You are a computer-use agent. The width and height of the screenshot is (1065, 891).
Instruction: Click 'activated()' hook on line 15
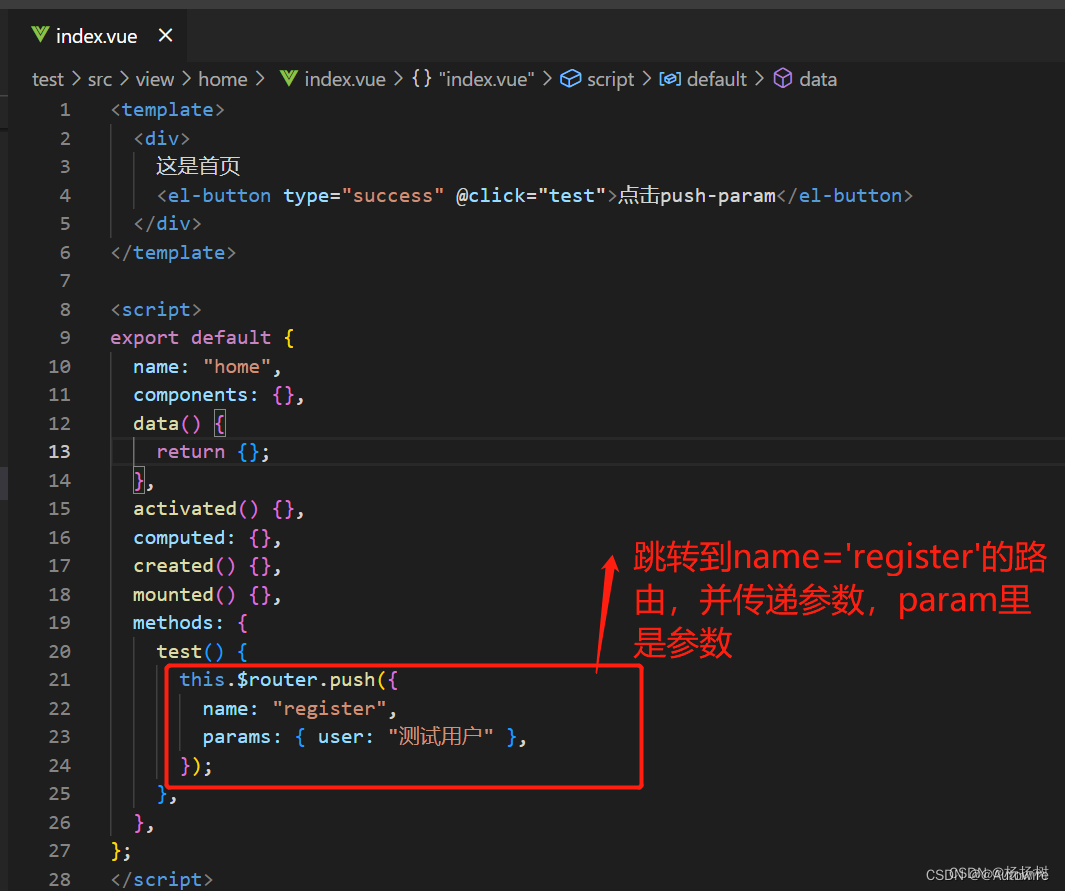(x=196, y=509)
